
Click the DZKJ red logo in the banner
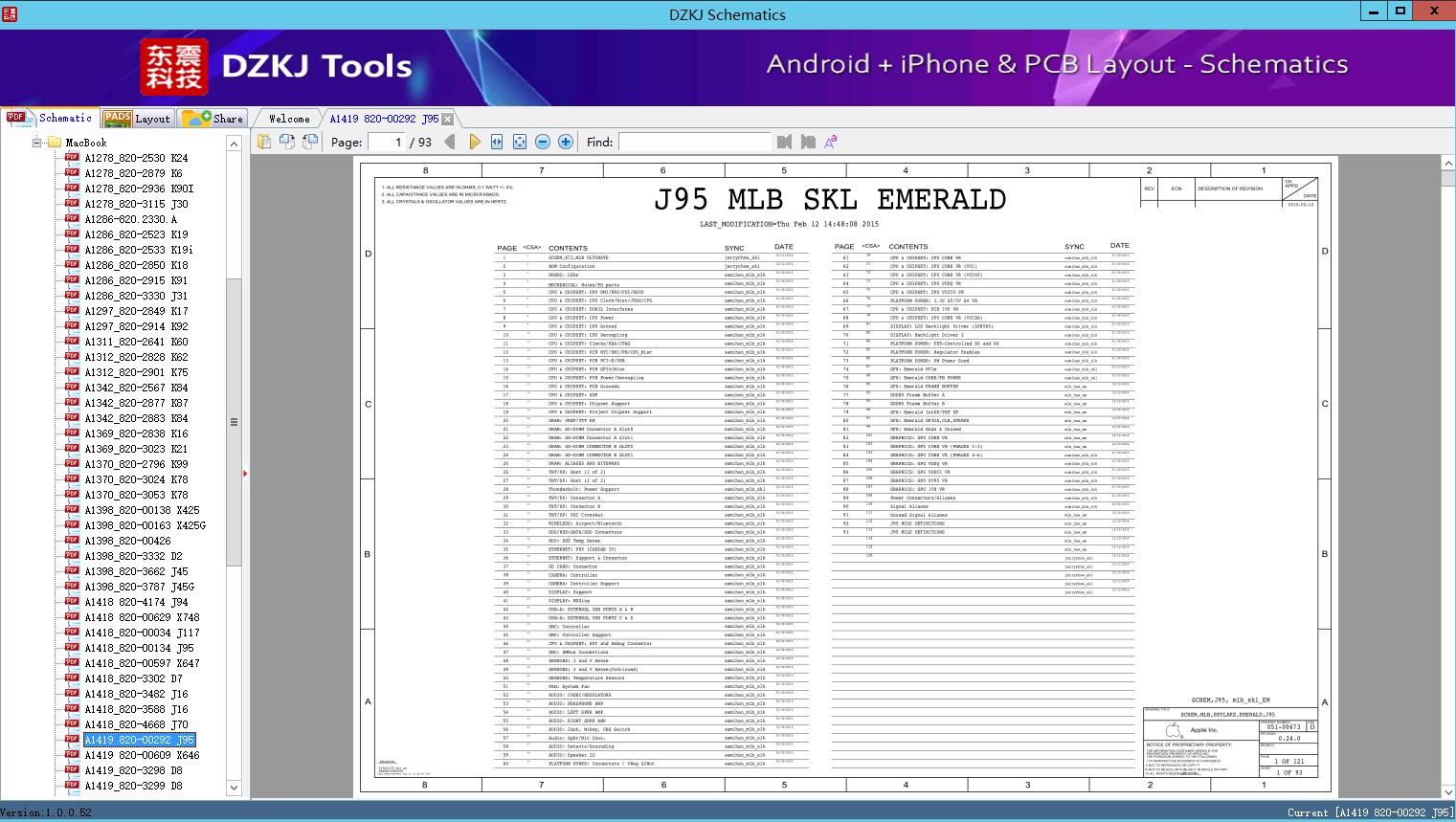point(174,67)
